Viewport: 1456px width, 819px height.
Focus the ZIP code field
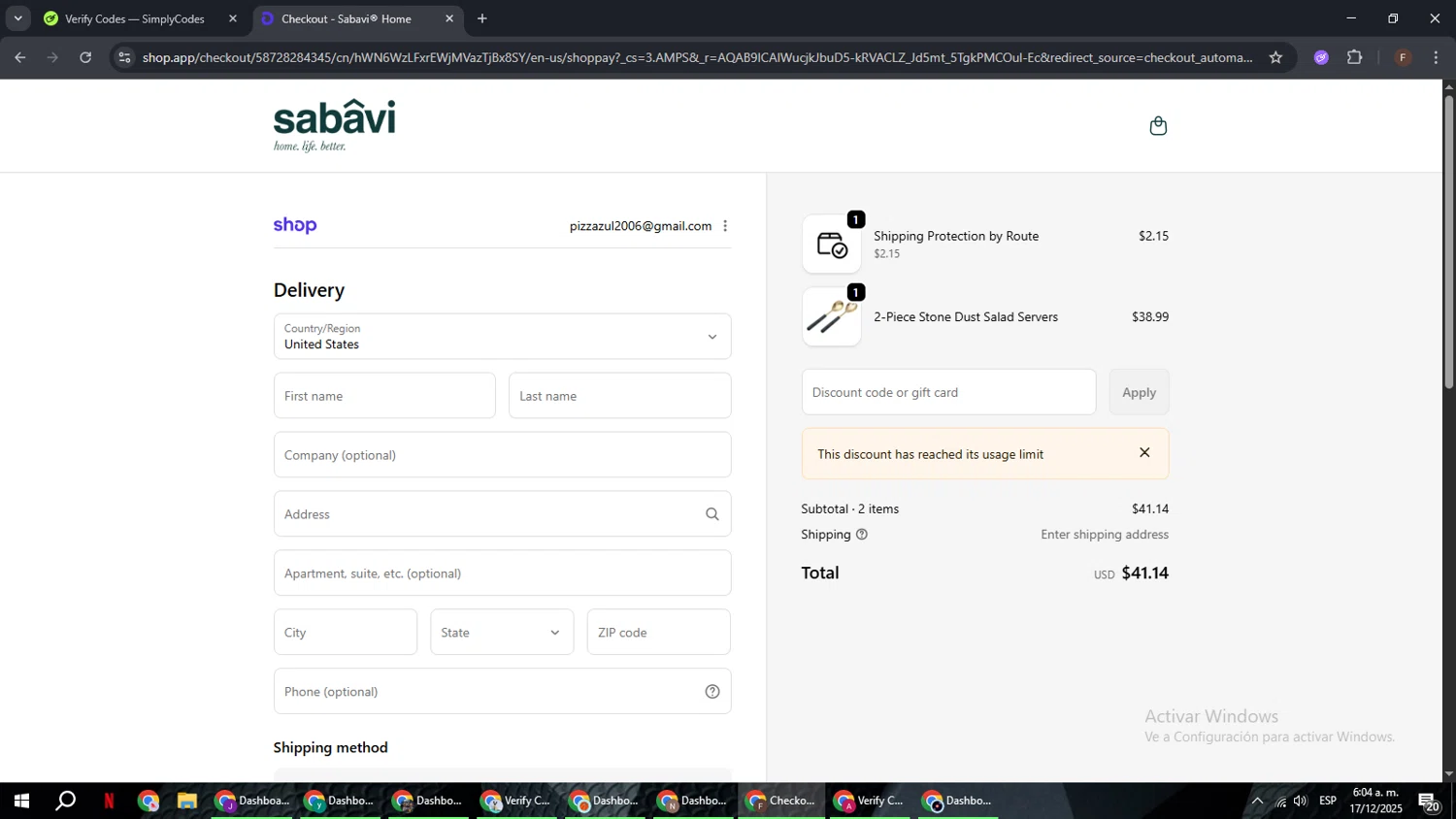click(x=658, y=633)
